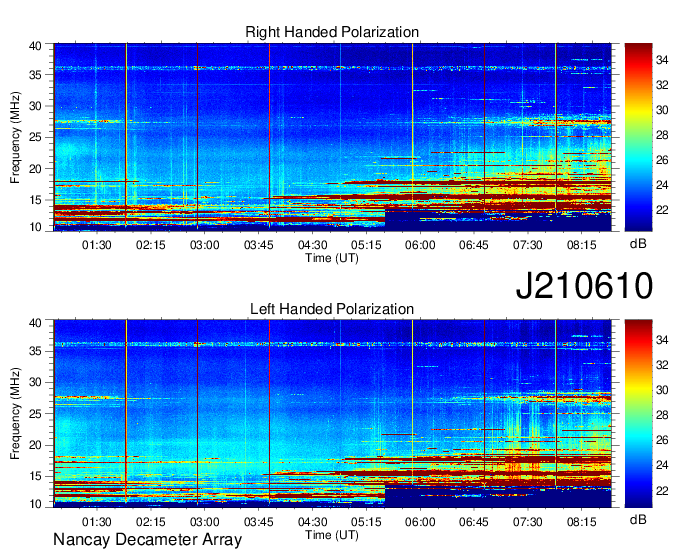Click the 02:15 time tick of Right Handed plot
Image resolution: width=680 pixels, height=552 pixels.
tap(150, 245)
